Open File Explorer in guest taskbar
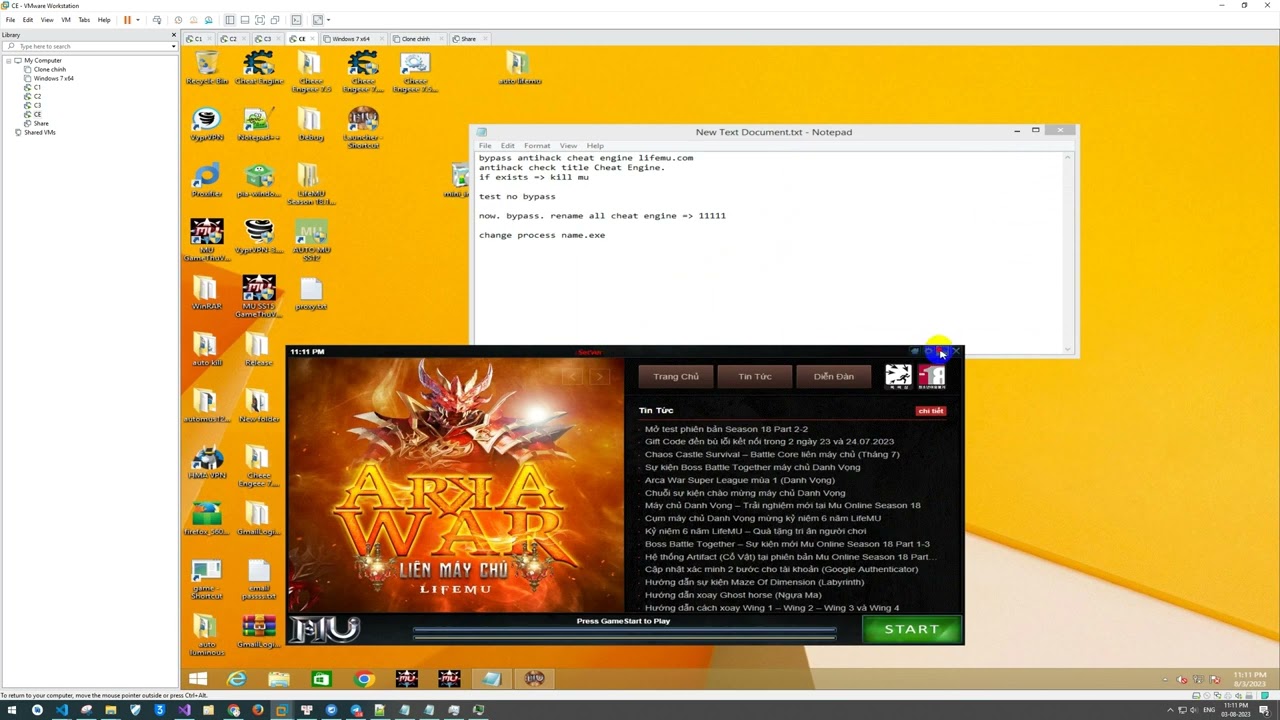The height and width of the screenshot is (720, 1280). [279, 679]
